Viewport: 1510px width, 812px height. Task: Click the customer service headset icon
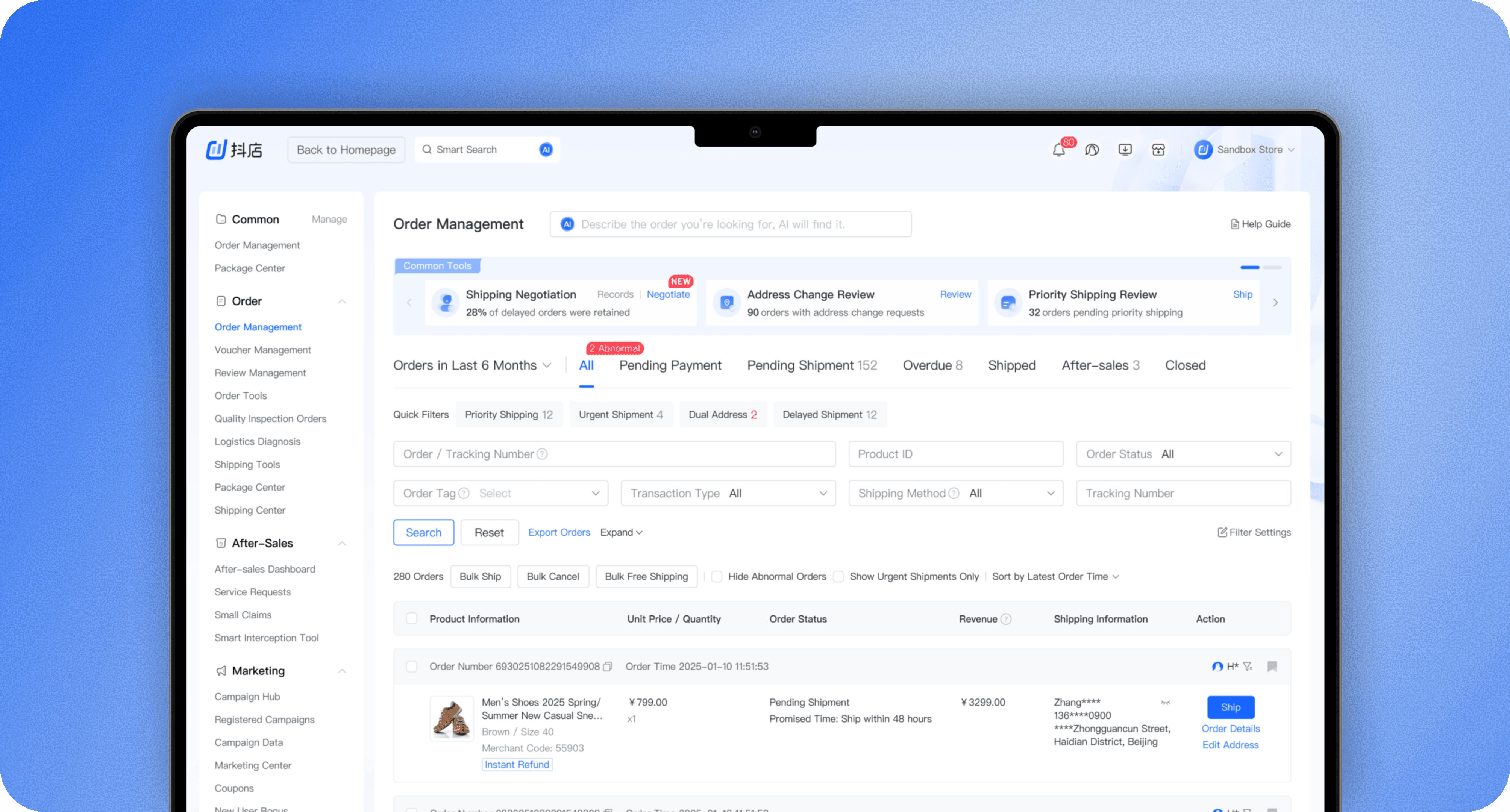(1092, 150)
